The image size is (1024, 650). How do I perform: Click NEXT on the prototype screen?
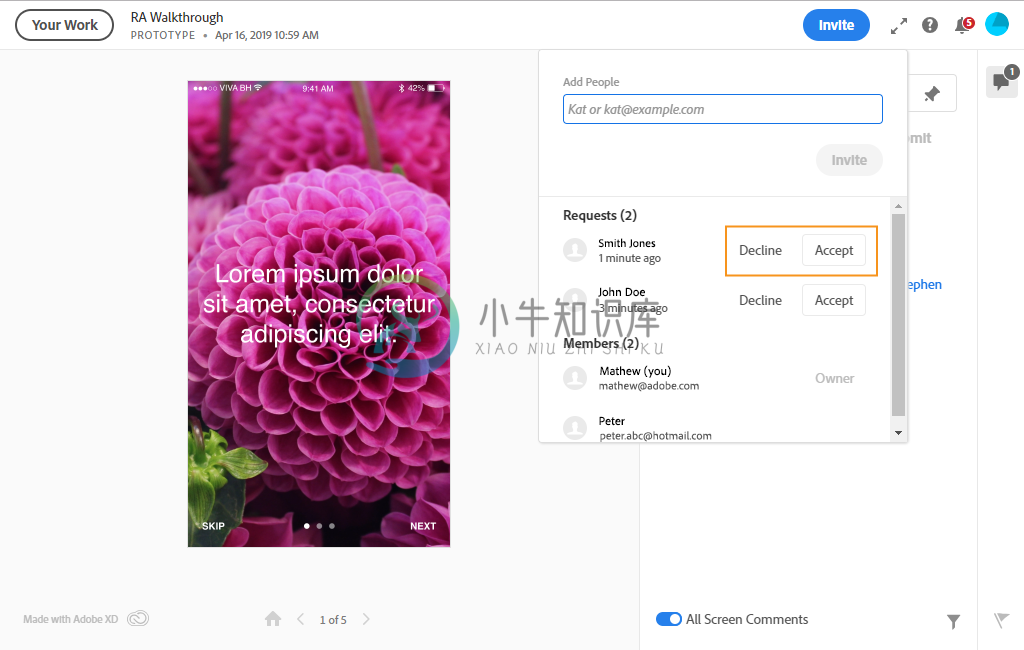(423, 526)
